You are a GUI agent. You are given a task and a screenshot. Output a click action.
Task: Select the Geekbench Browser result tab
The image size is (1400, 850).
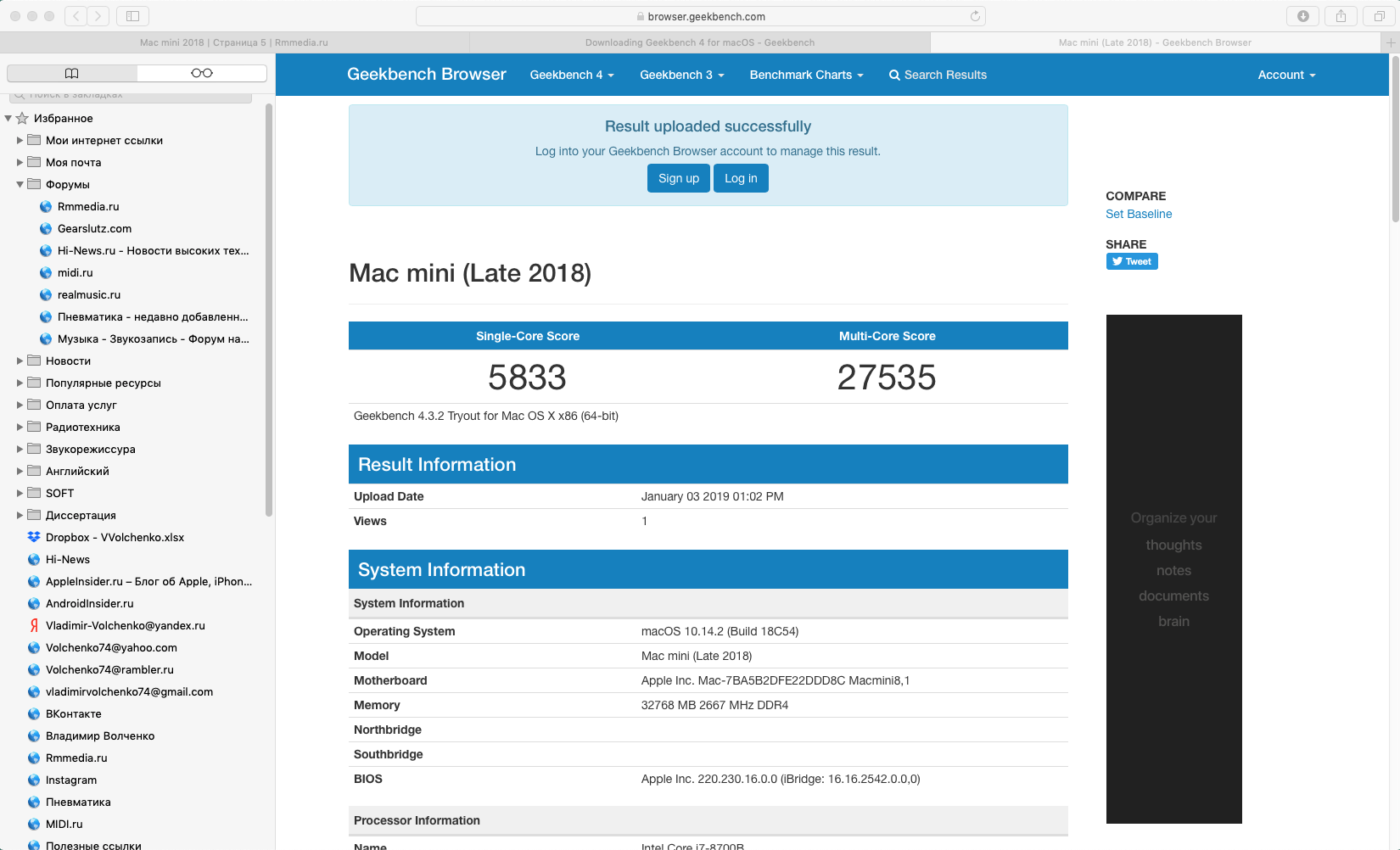click(1155, 42)
